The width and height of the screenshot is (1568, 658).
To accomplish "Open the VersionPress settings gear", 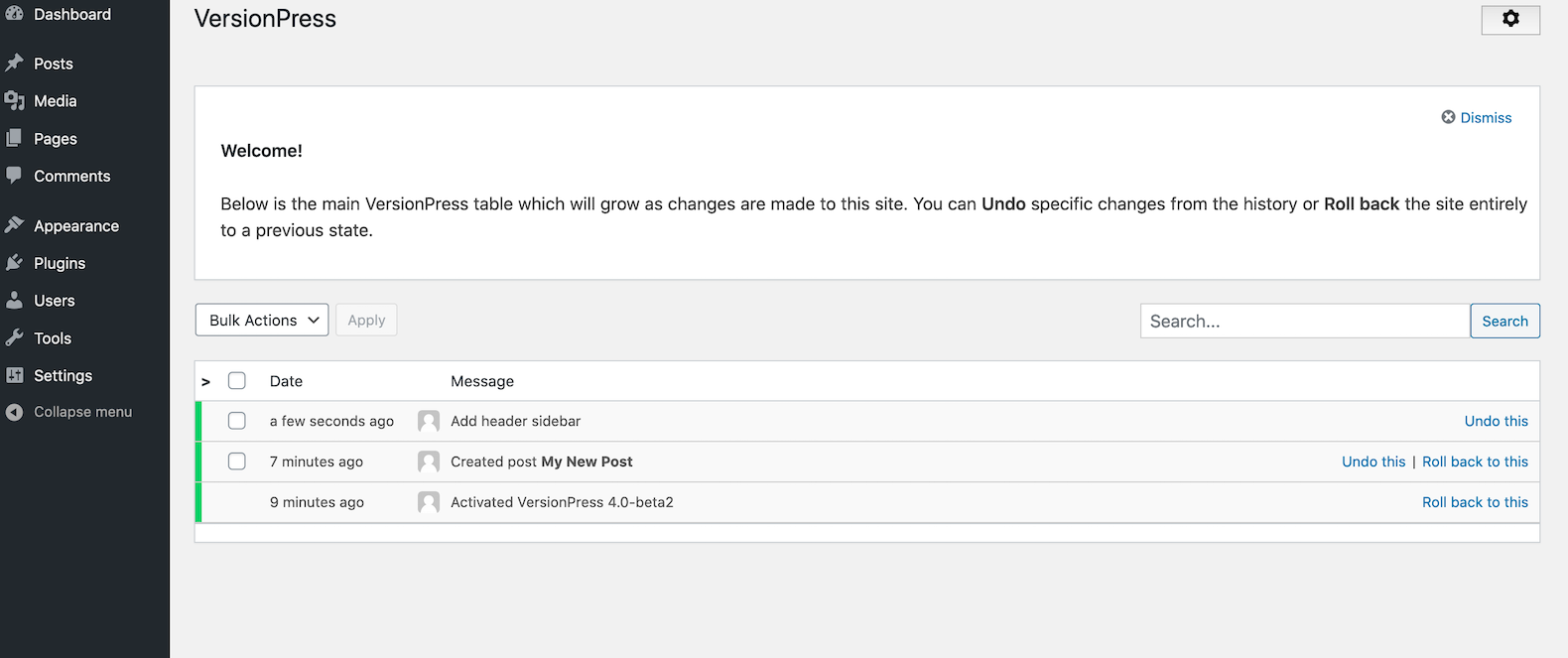I will pos(1509,19).
